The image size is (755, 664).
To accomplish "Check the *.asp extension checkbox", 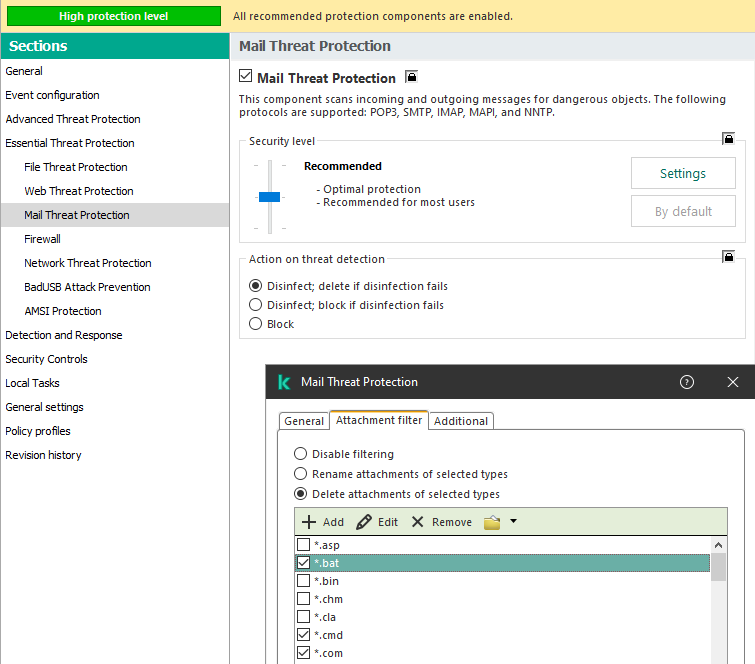I will pos(304,545).
